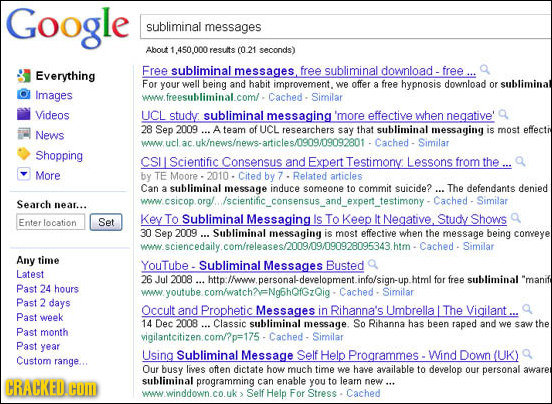Open Similar link for youtube.com result
This screenshot has width=552, height=404.
398,292
